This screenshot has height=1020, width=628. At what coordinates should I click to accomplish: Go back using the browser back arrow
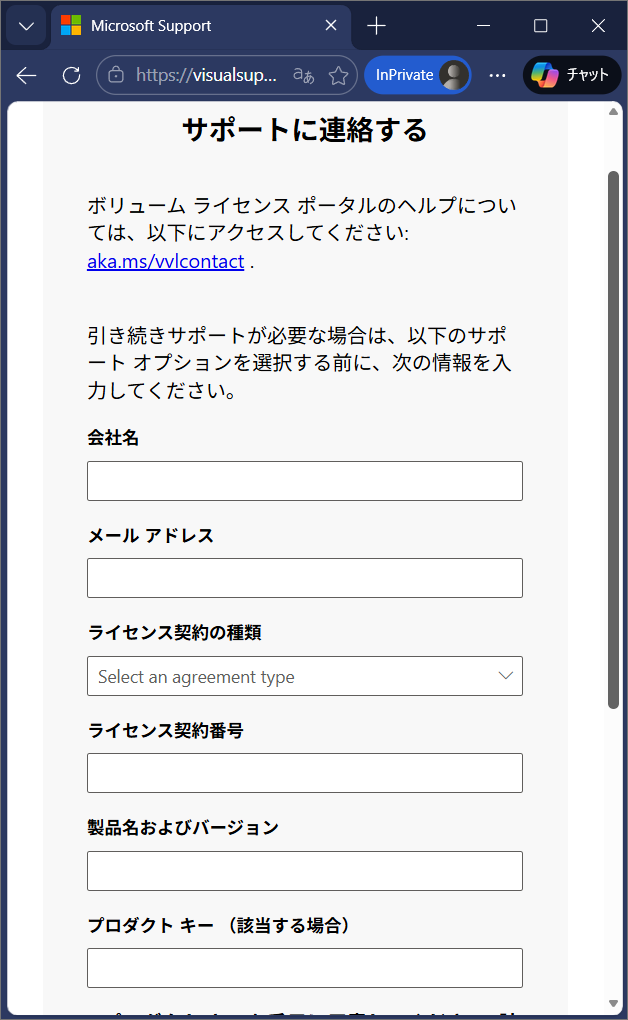(x=27, y=76)
